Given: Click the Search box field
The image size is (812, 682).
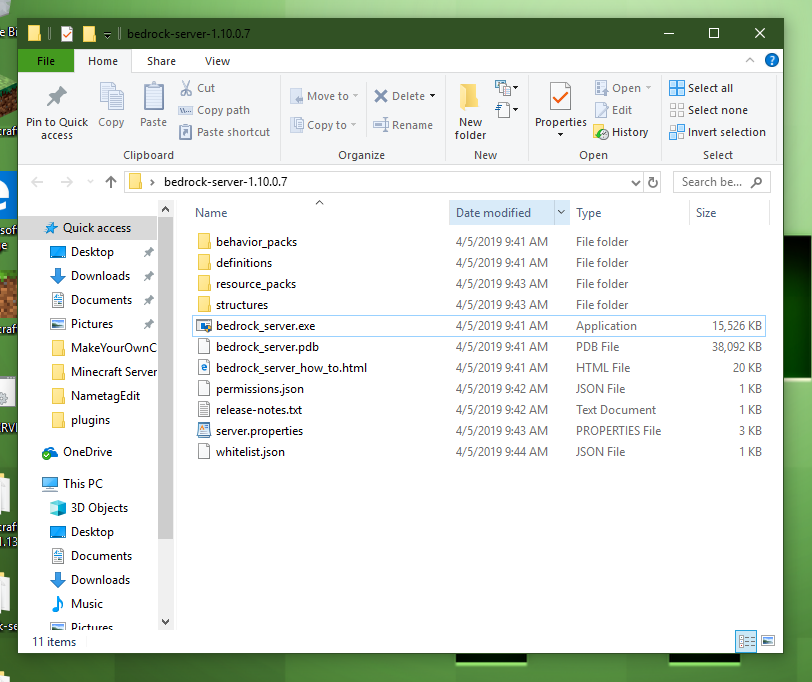Looking at the screenshot, I should (712, 182).
